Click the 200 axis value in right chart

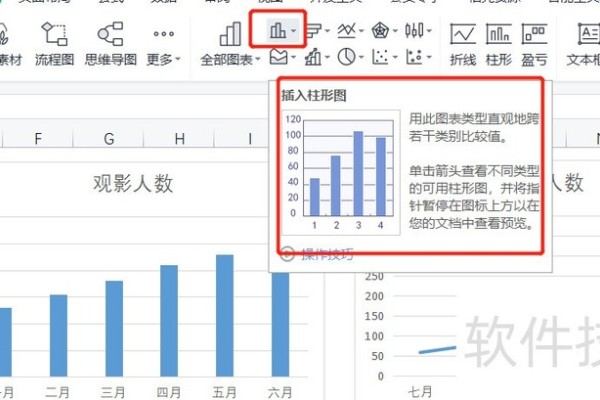pos(374,296)
